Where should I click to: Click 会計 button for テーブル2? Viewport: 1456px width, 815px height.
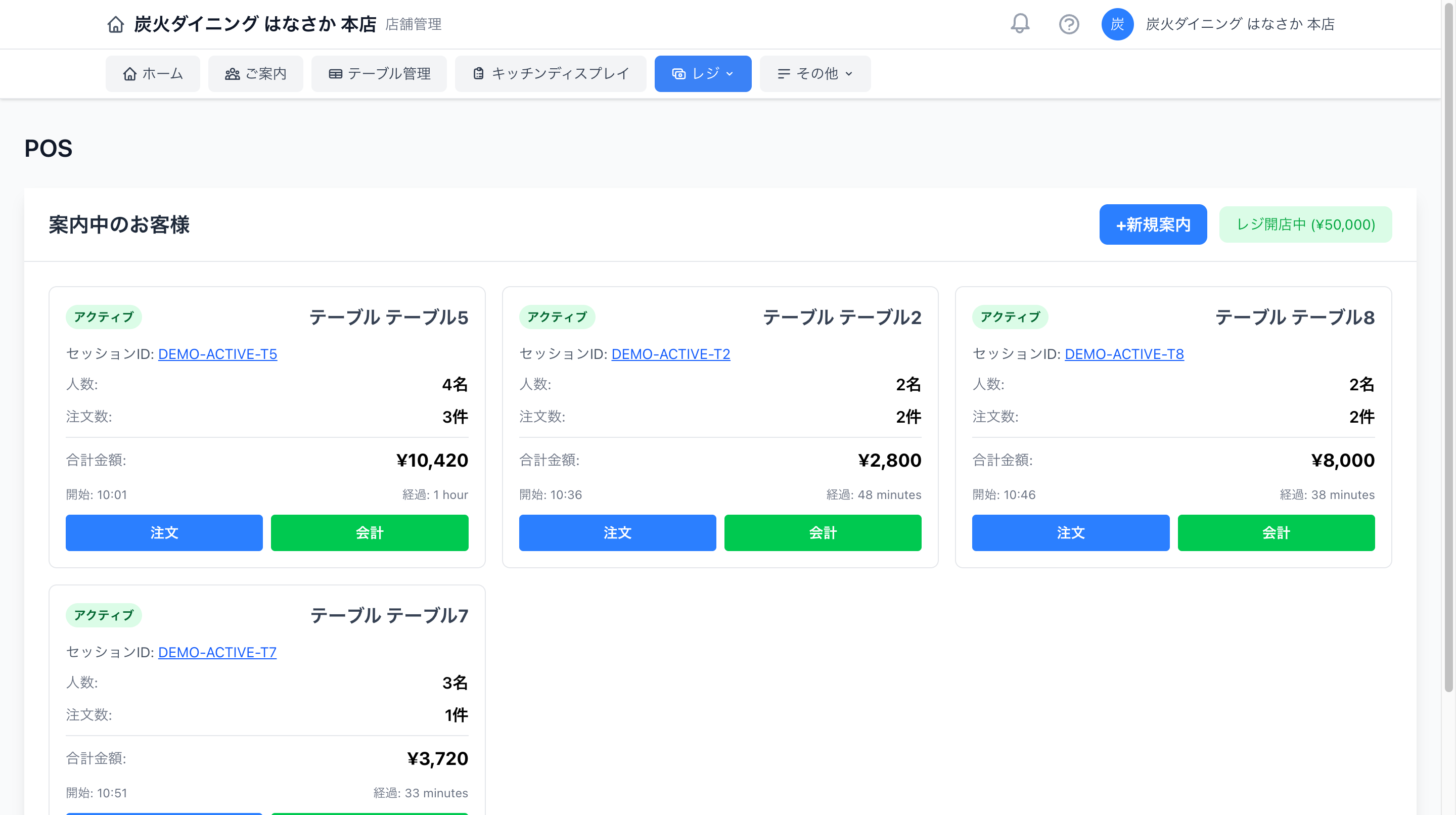pyautogui.click(x=823, y=532)
